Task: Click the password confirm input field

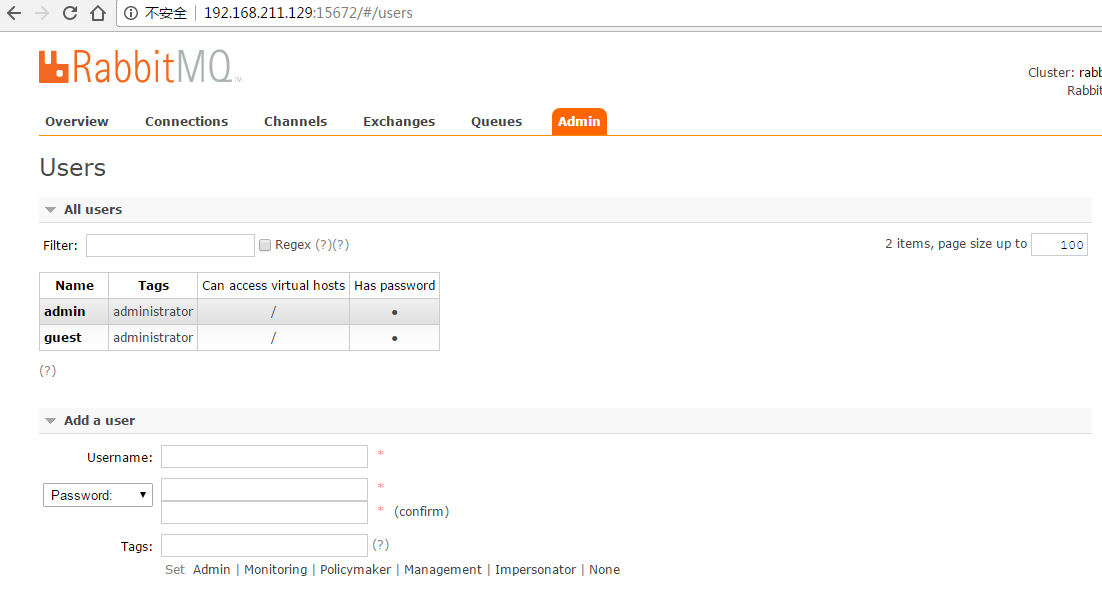Action: [x=264, y=512]
